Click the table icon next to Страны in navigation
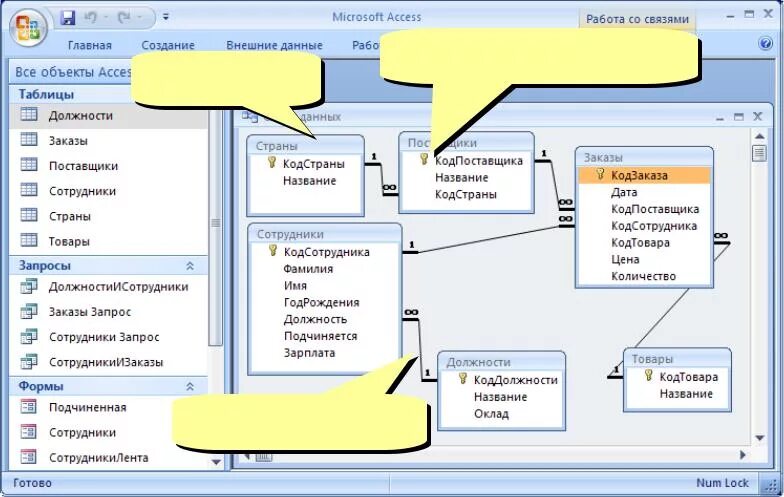This screenshot has width=784, height=497. (x=28, y=215)
